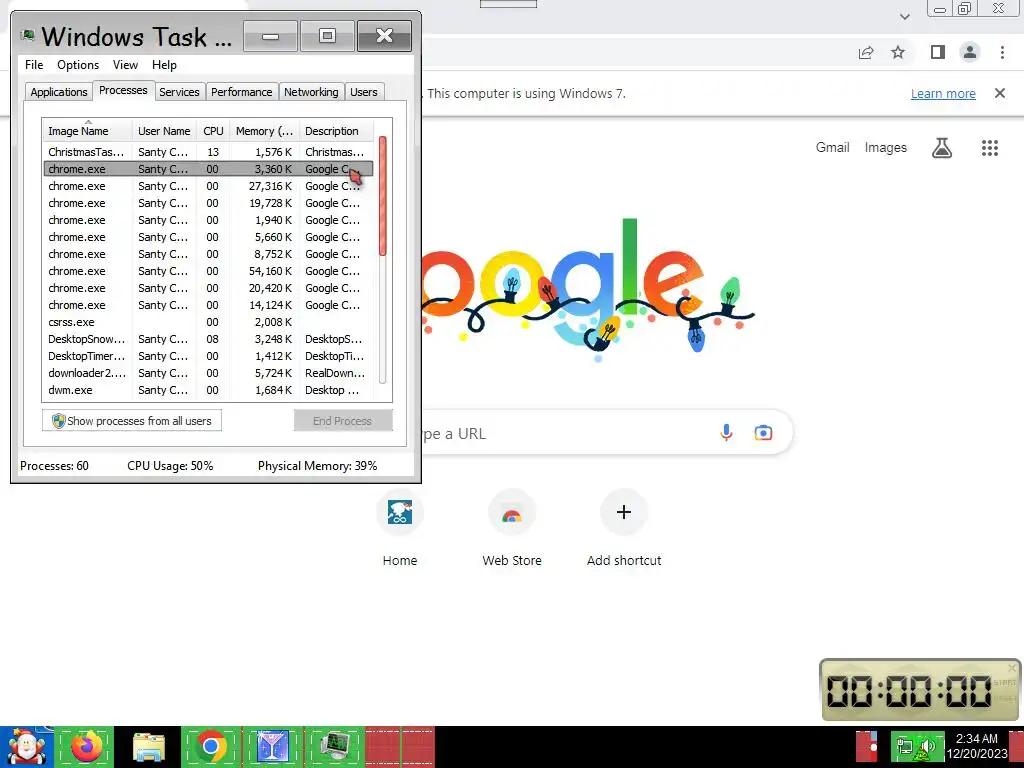
Task: Open the network tray icon
Action: (905, 746)
